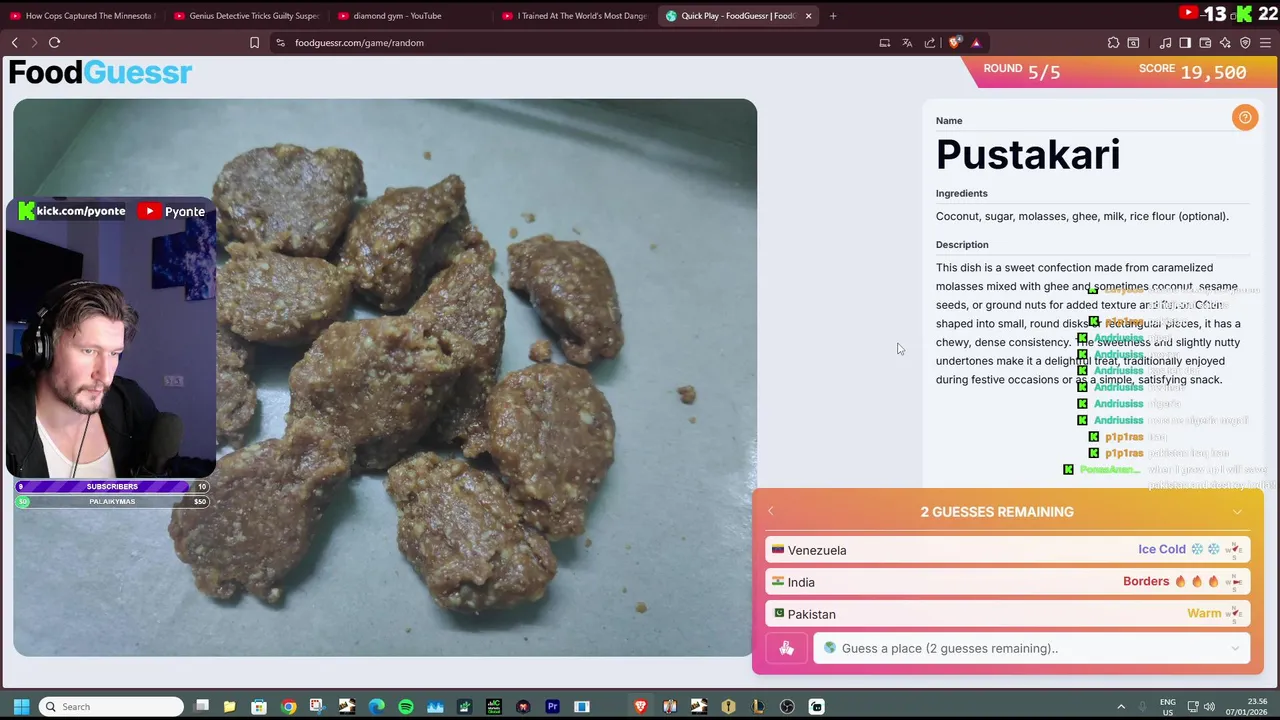The image size is (1280, 720).
Task: Click the Ice Cold hint on Venezuela row
Action: 1162,550
